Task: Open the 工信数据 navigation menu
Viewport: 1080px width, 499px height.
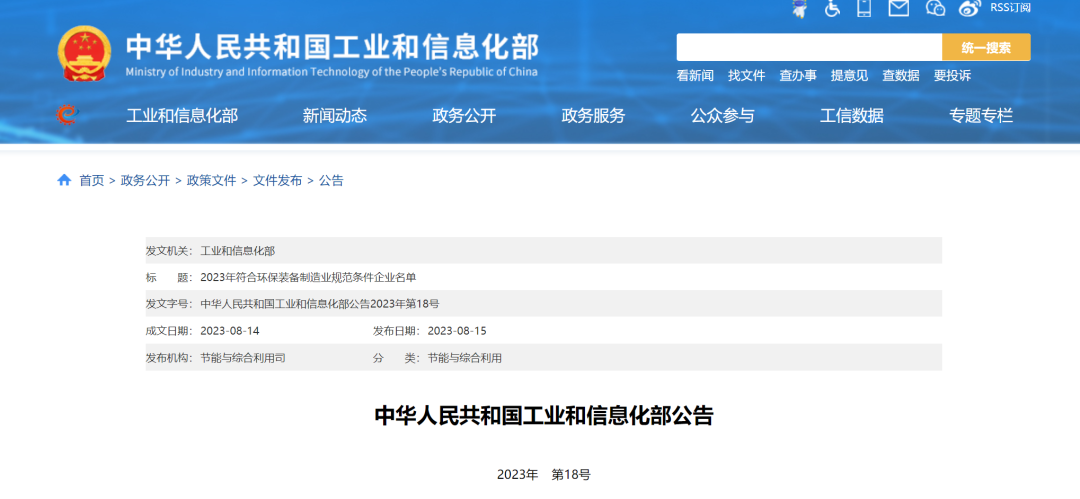Action: tap(852, 116)
